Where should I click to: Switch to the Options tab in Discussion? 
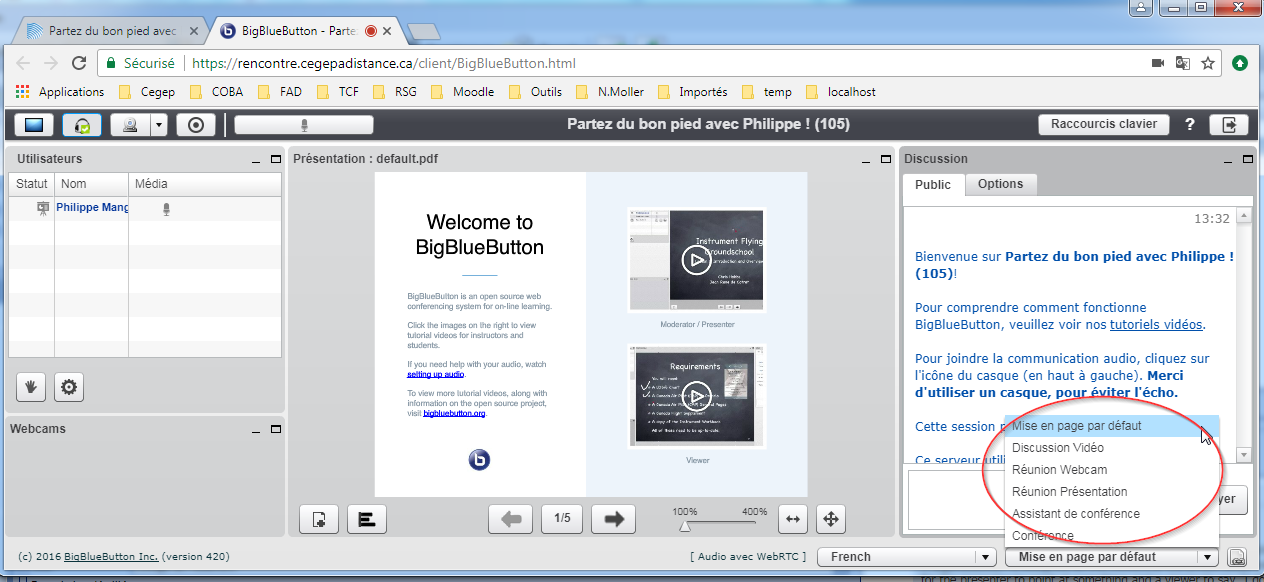[x=1000, y=184]
